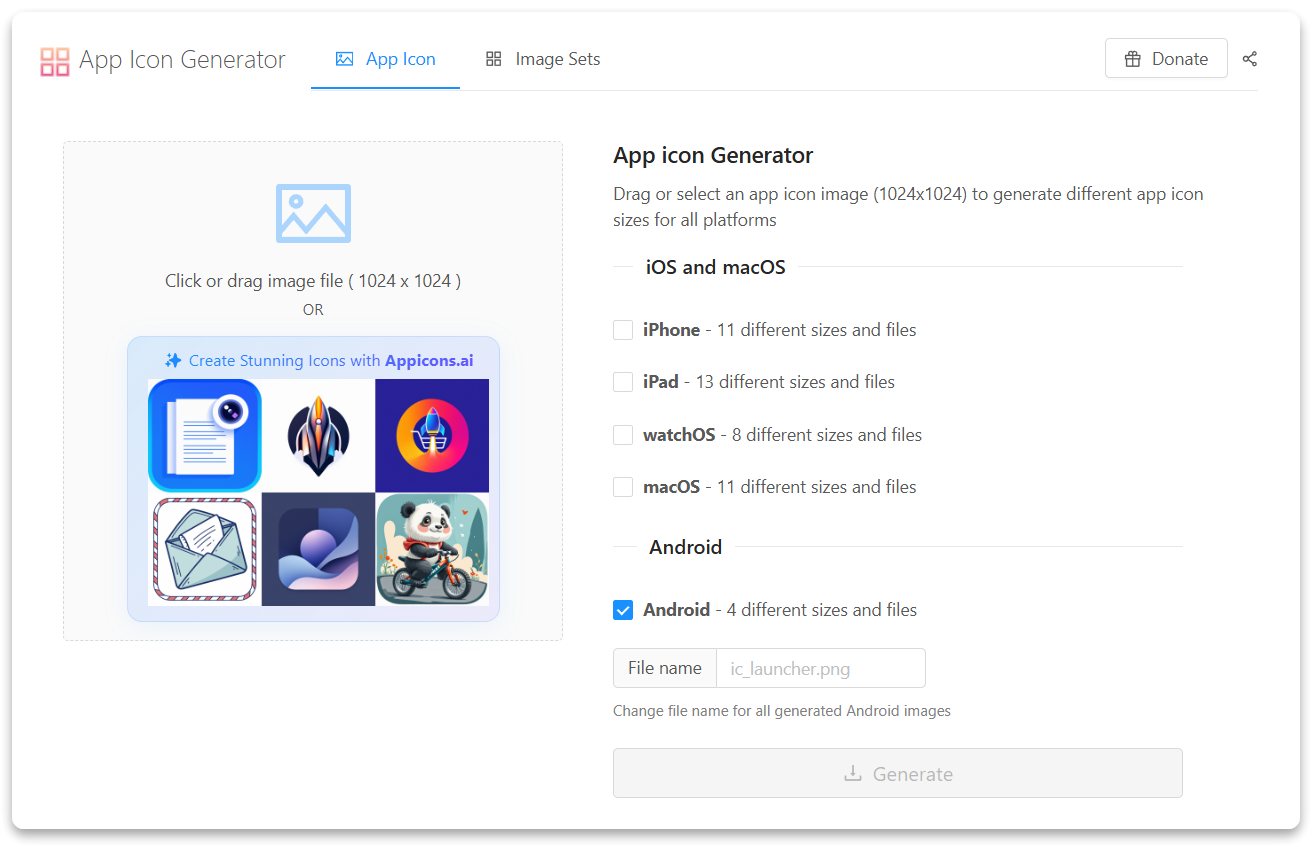Tick the macOS checkbox
The width and height of the screenshot is (1312, 847).
click(623, 487)
